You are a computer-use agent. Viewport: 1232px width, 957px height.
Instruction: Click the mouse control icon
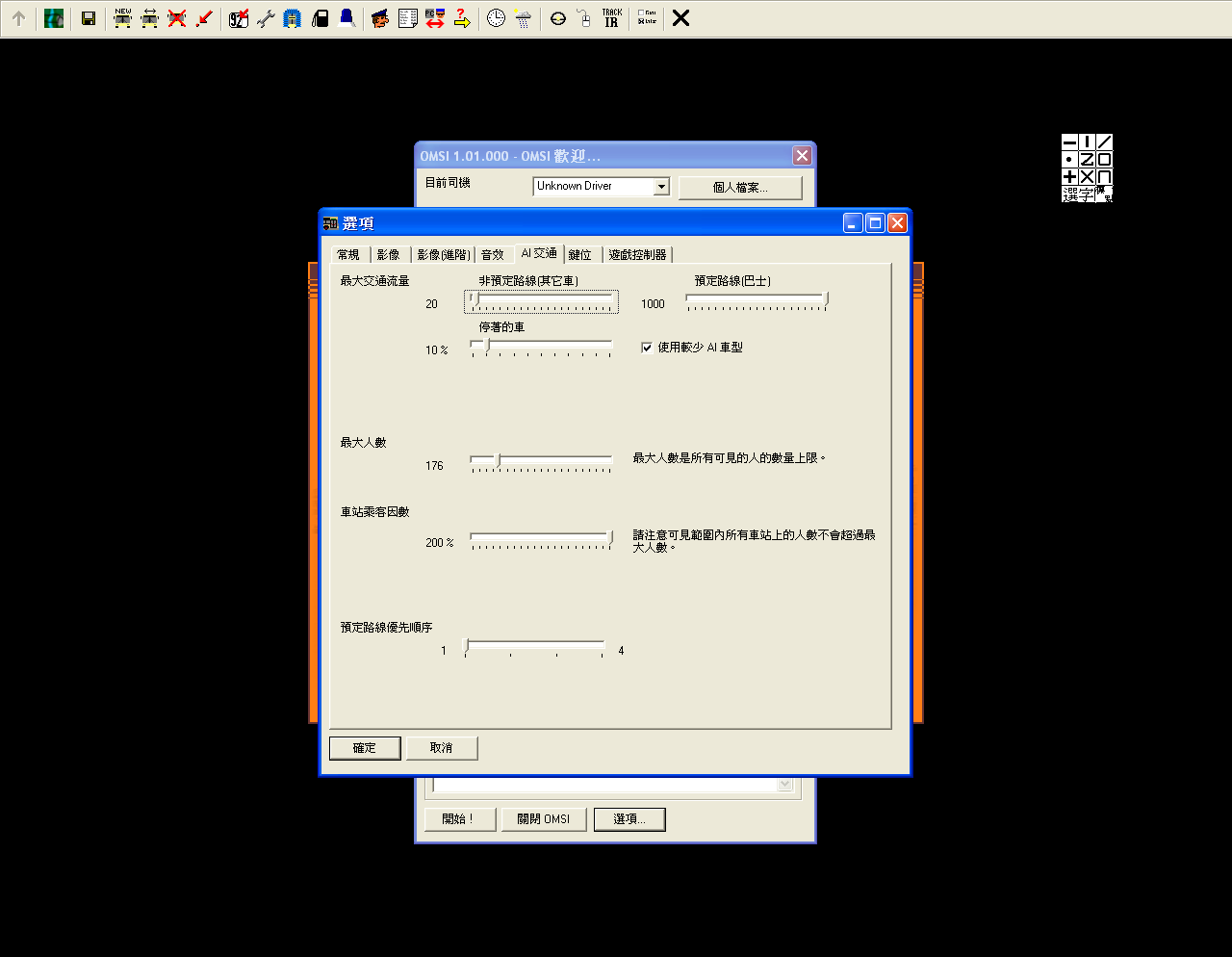pyautogui.click(x=584, y=18)
